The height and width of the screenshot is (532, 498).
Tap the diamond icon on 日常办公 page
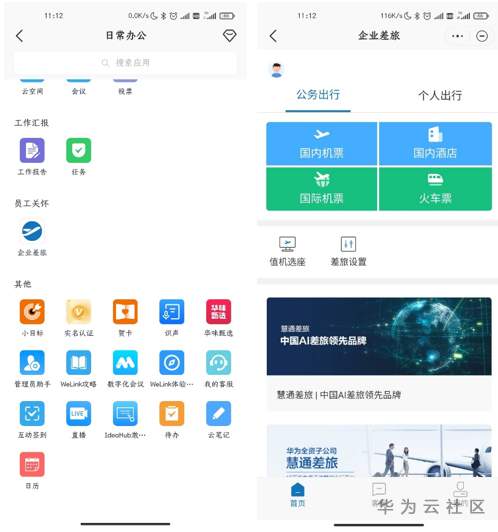coord(229,36)
